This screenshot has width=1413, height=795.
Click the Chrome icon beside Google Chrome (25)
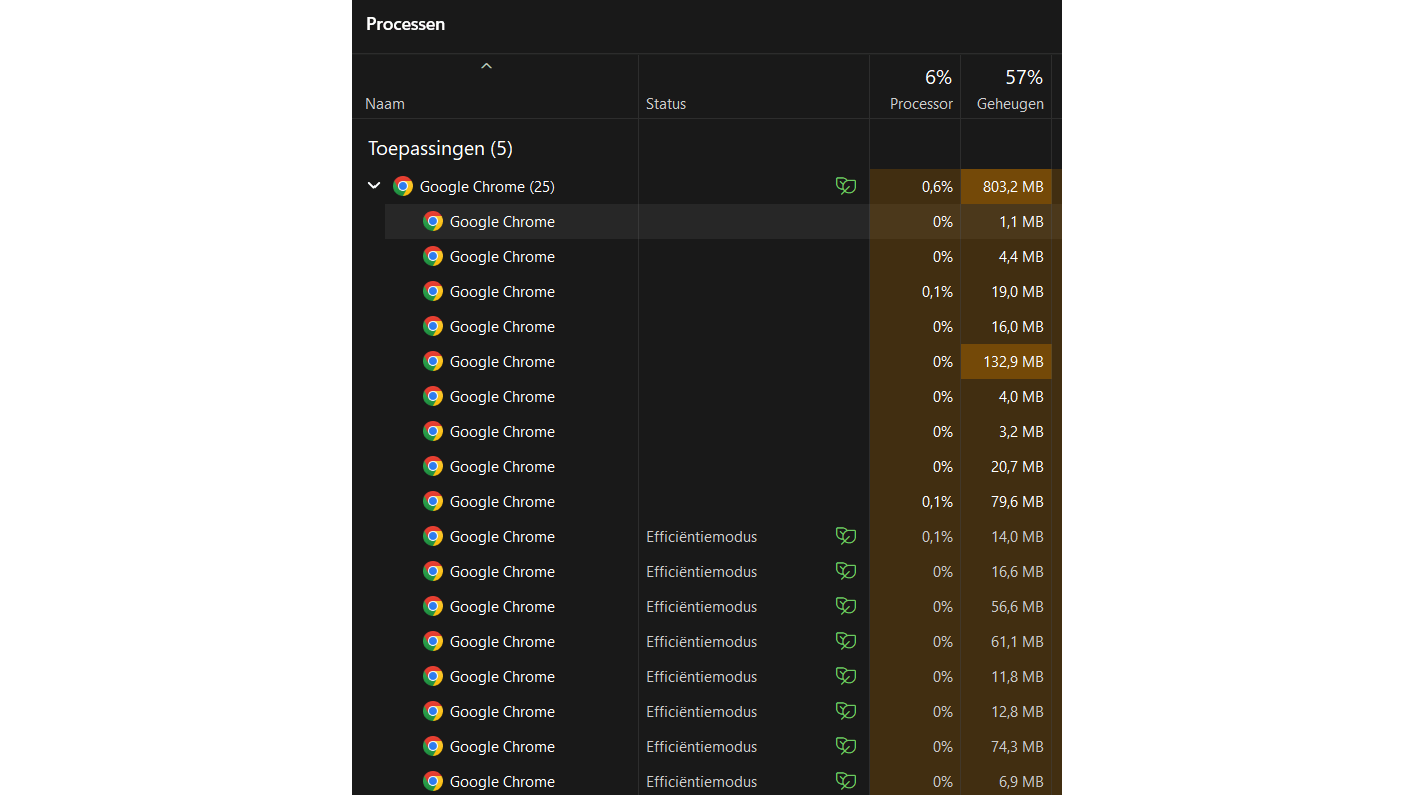coord(403,186)
